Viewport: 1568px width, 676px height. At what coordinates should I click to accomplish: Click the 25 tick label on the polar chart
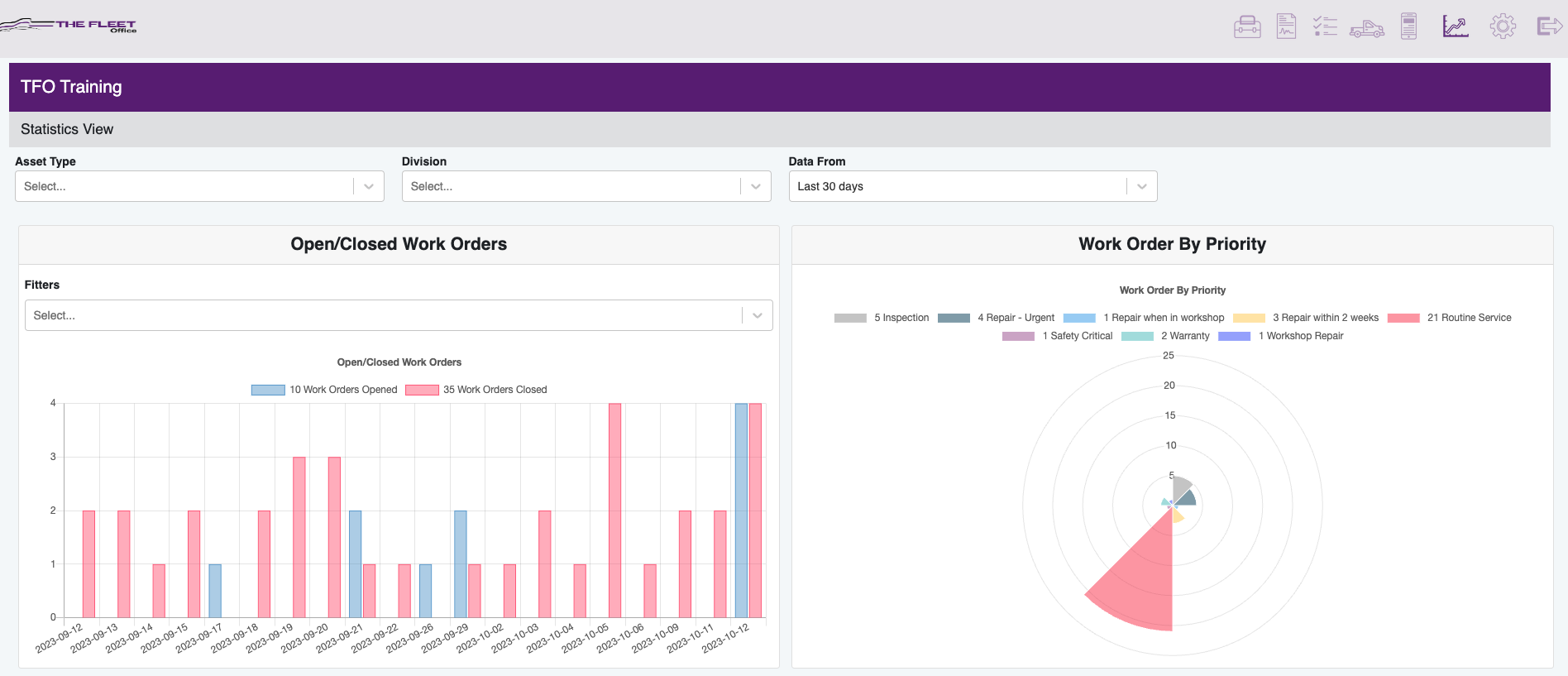[x=1169, y=356]
